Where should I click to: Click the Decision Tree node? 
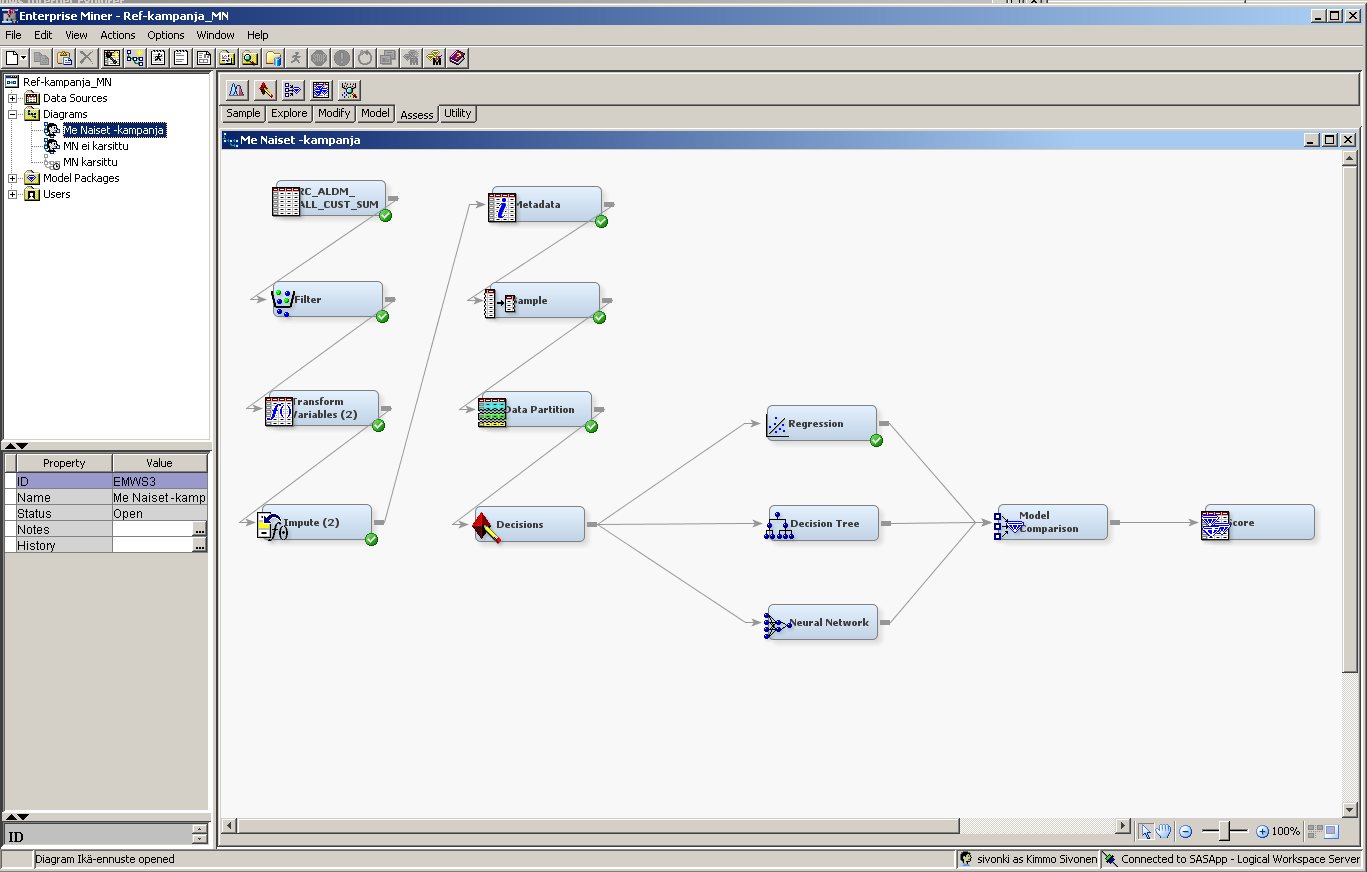click(x=823, y=523)
